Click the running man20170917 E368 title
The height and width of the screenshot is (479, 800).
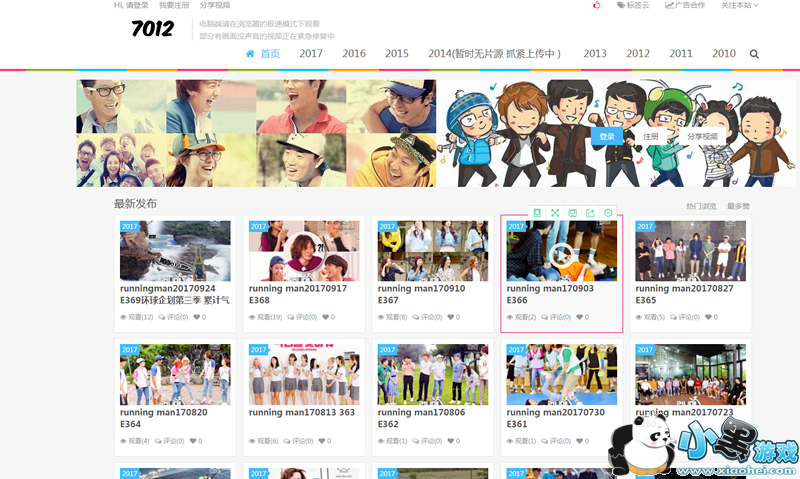tap(298, 294)
